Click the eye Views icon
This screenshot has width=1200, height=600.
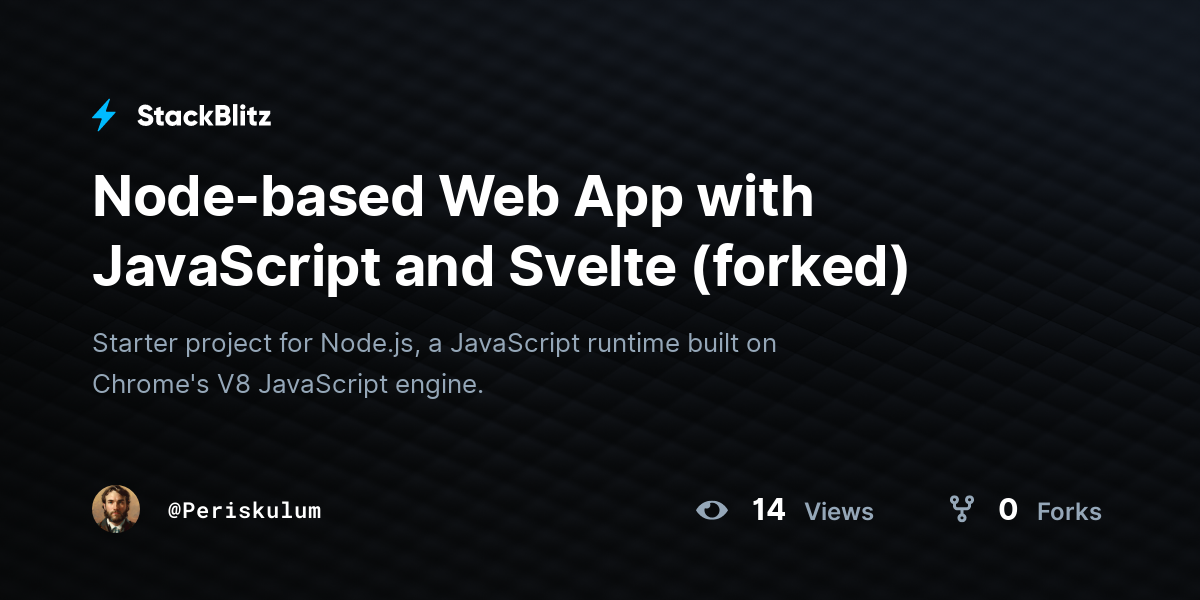tap(712, 510)
